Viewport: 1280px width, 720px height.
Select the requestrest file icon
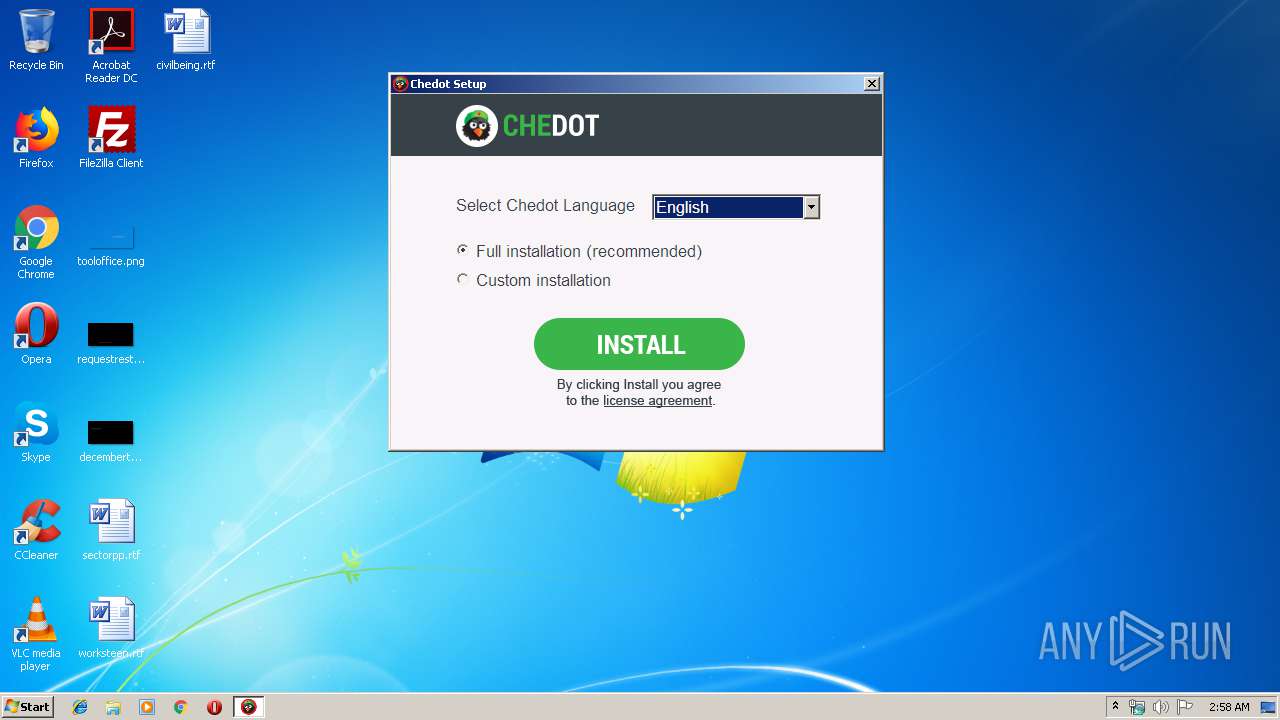click(111, 341)
